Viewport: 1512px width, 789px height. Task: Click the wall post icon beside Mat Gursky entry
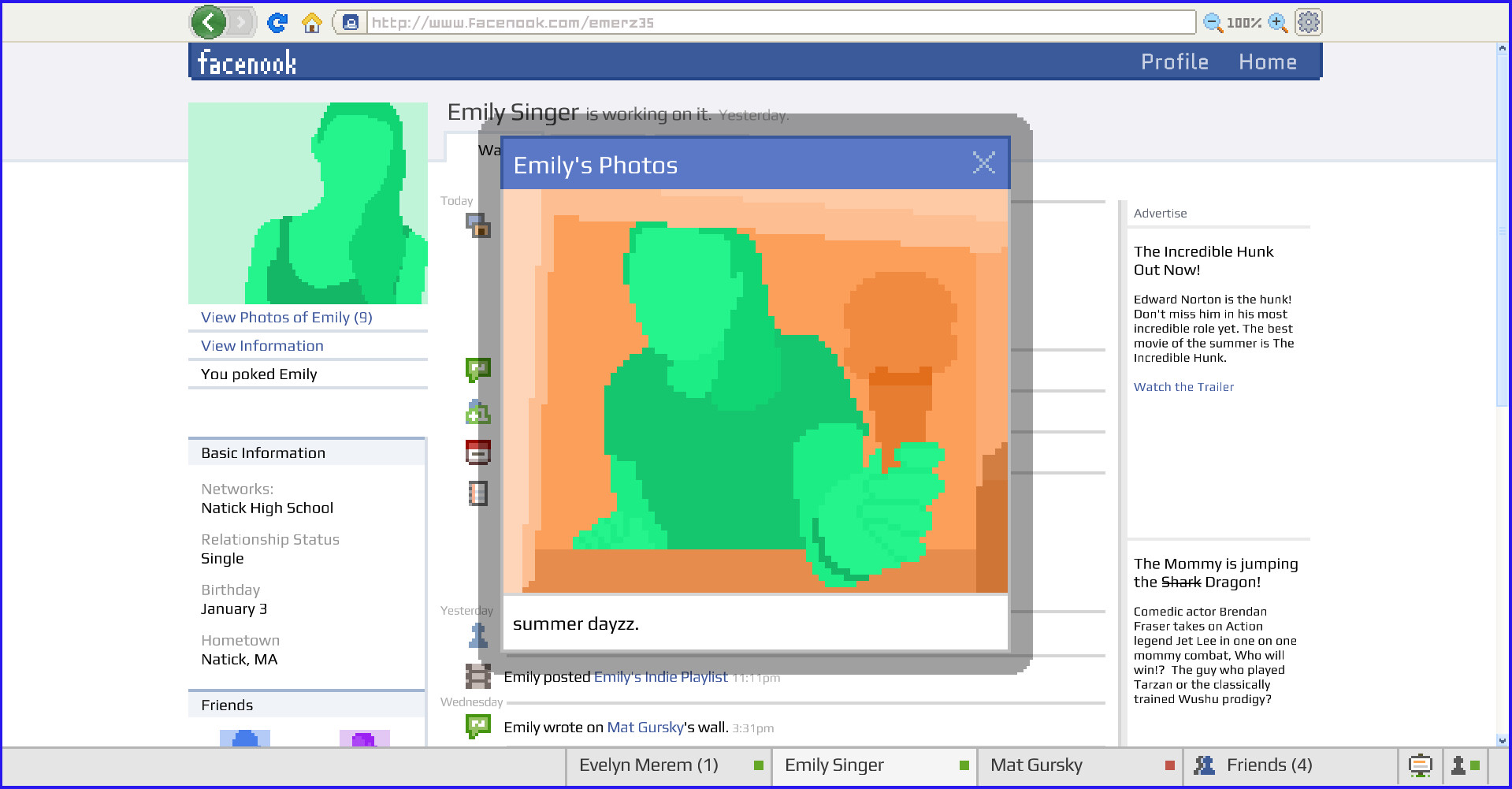coord(477,726)
